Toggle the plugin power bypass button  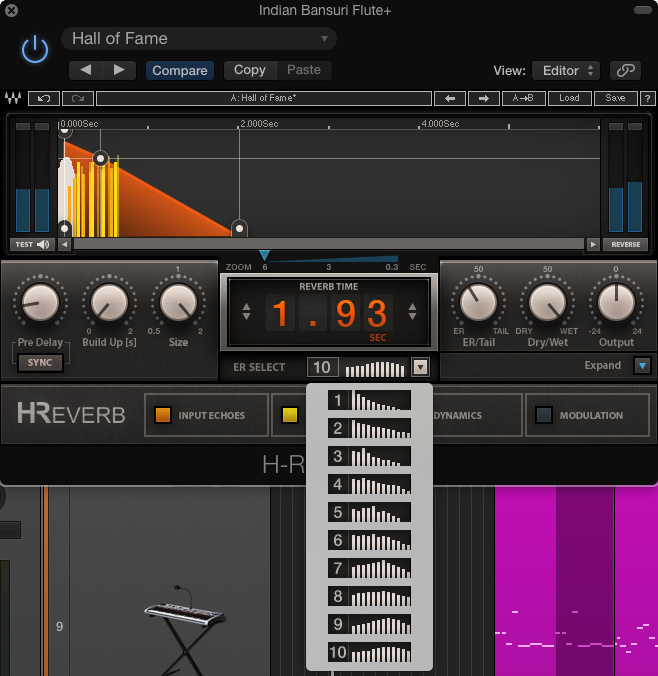pos(35,49)
